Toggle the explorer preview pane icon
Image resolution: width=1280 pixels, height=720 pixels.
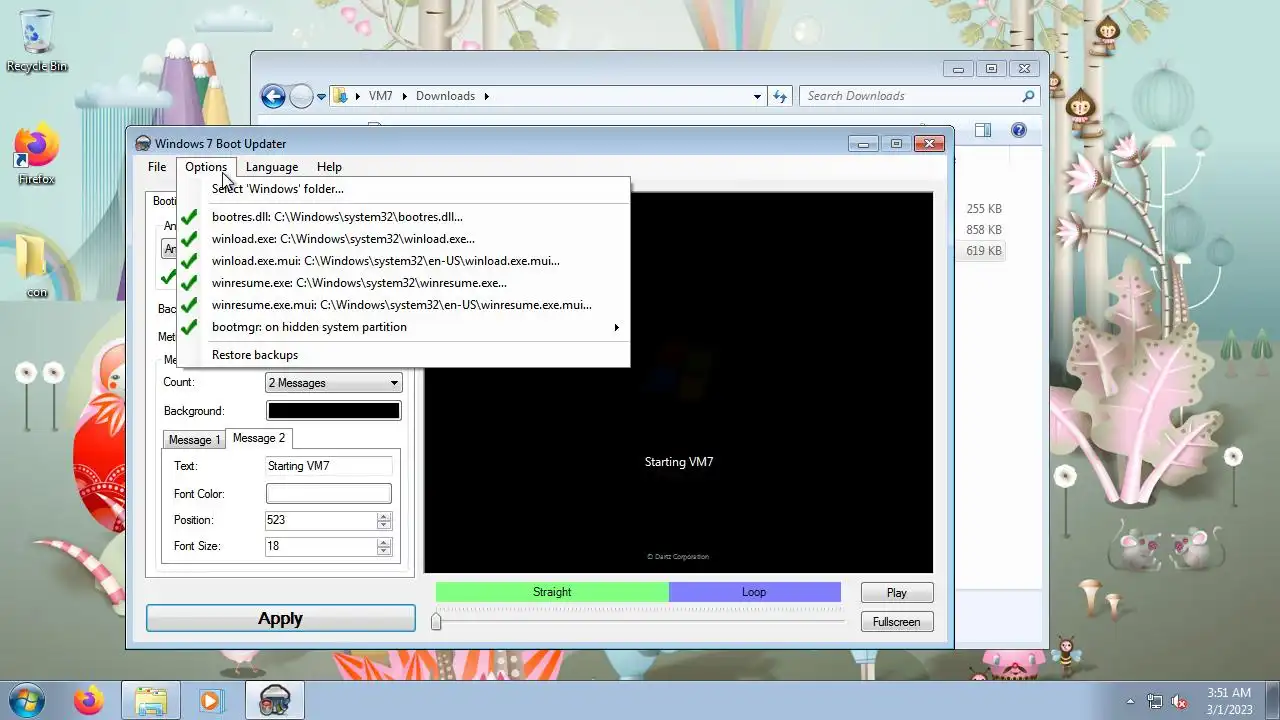[983, 130]
